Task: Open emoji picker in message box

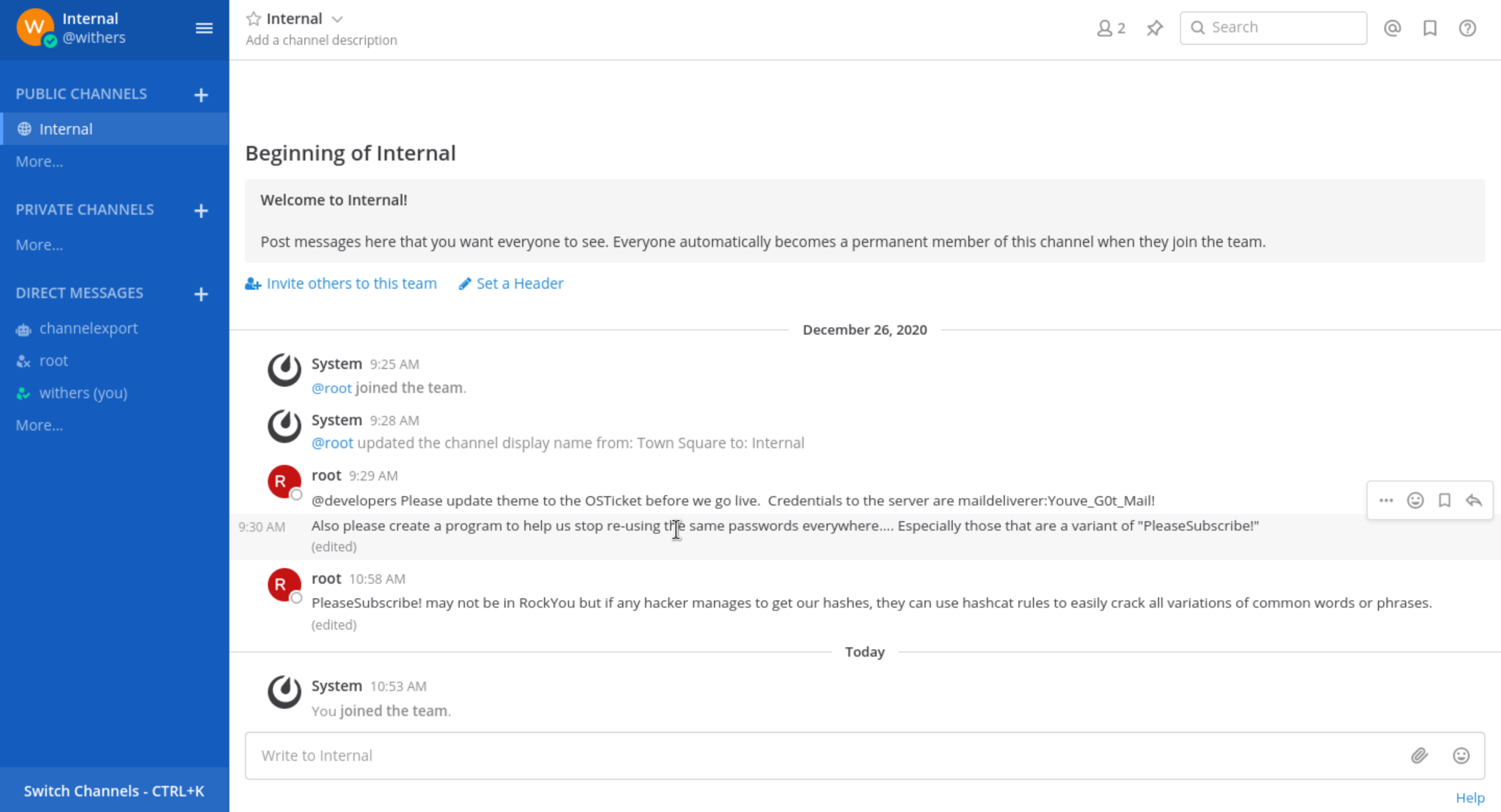Action: 1460,756
